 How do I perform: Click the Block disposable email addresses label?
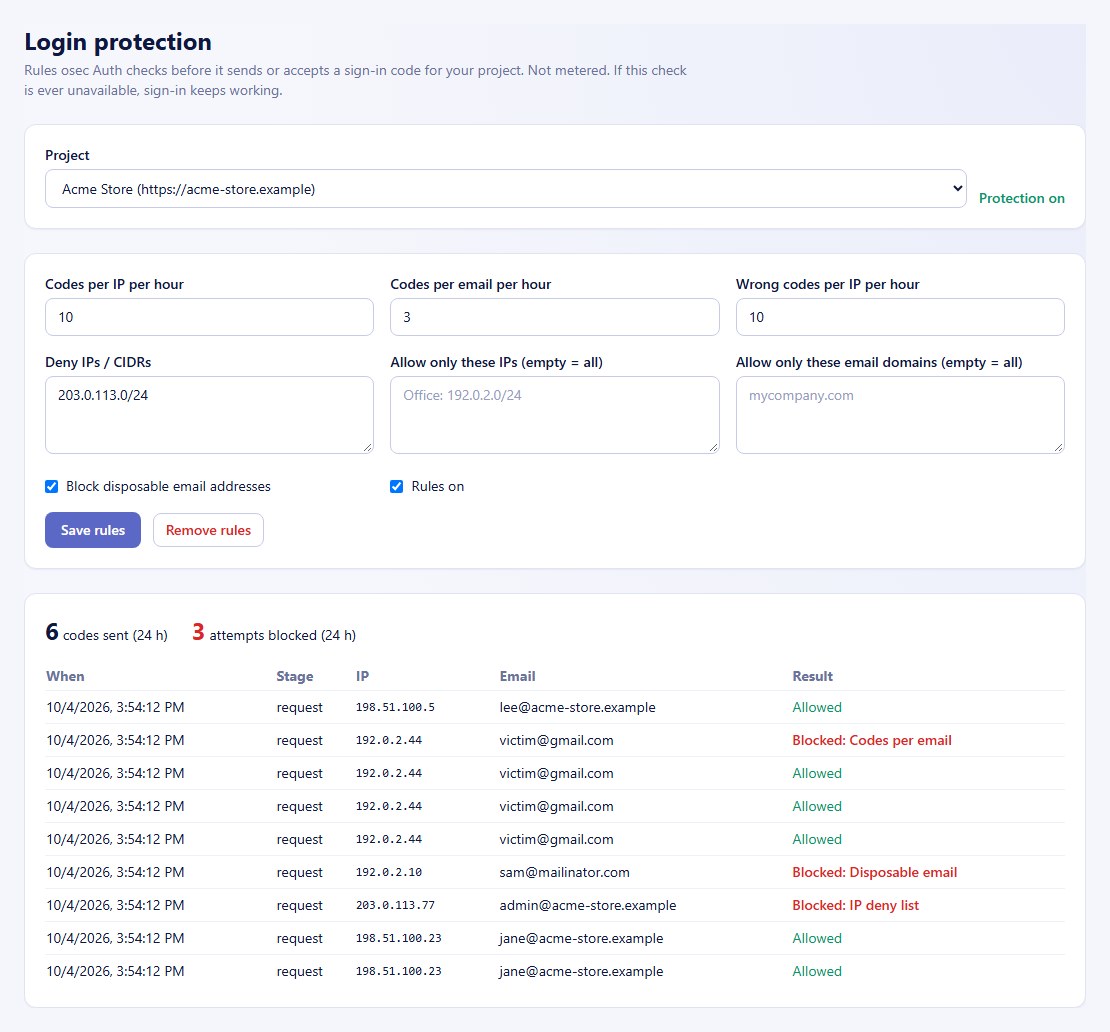[168, 486]
